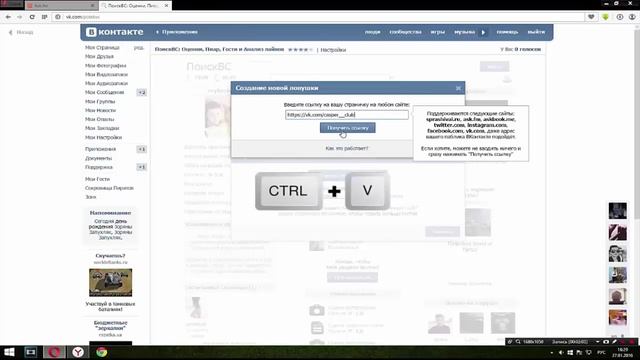Image resolution: width=640 pixels, height=360 pixels.
Task: Click the recorder camera snapshot icon
Action: point(606,342)
